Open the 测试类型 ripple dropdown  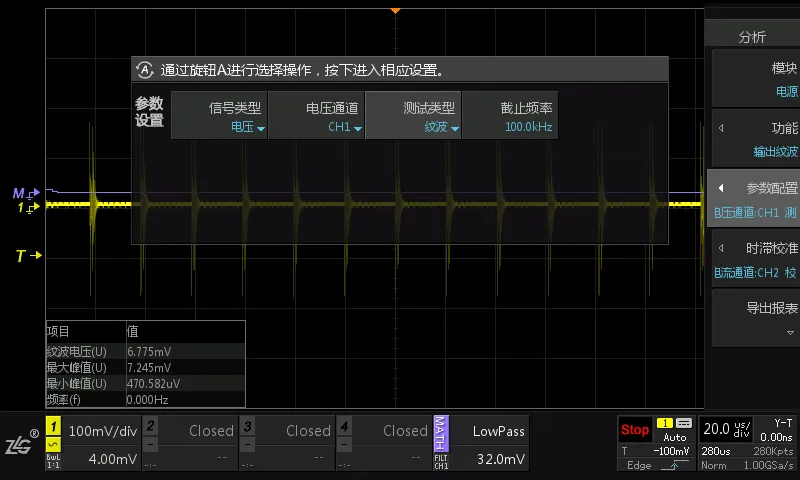coord(413,115)
